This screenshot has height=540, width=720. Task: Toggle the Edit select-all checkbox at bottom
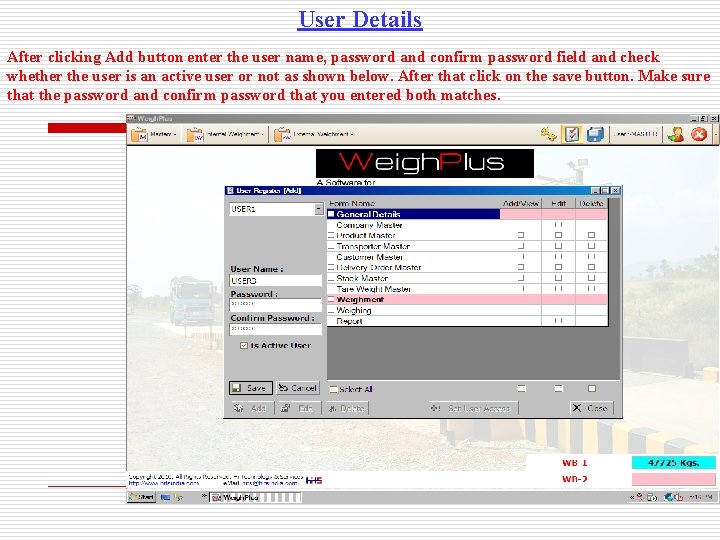point(558,388)
